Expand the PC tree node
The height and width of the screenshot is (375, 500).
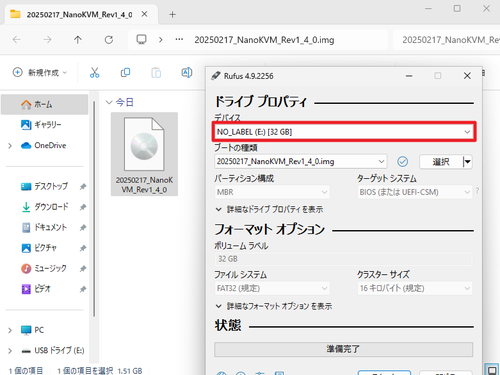(10, 330)
